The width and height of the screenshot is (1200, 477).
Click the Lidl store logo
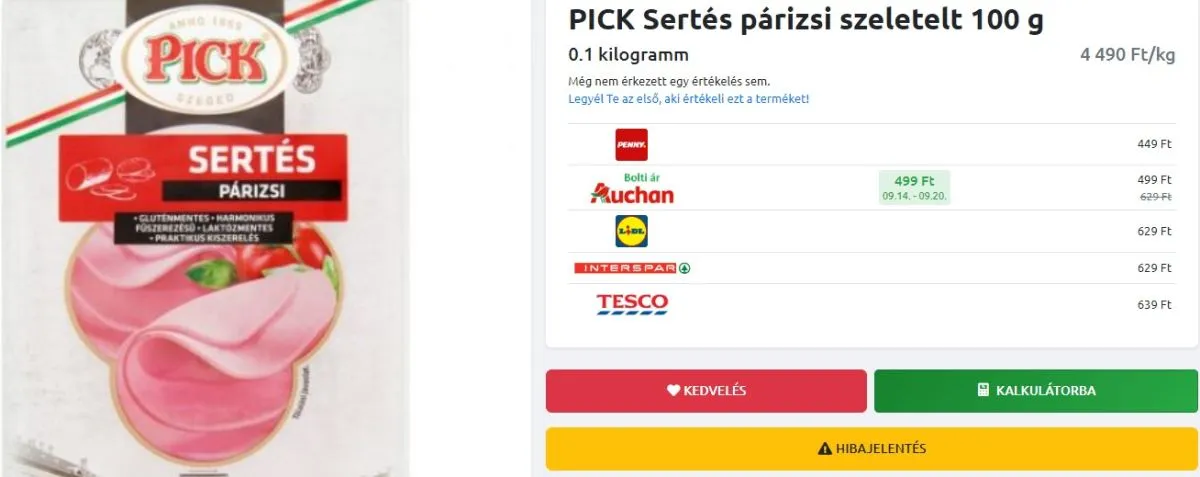coord(631,231)
